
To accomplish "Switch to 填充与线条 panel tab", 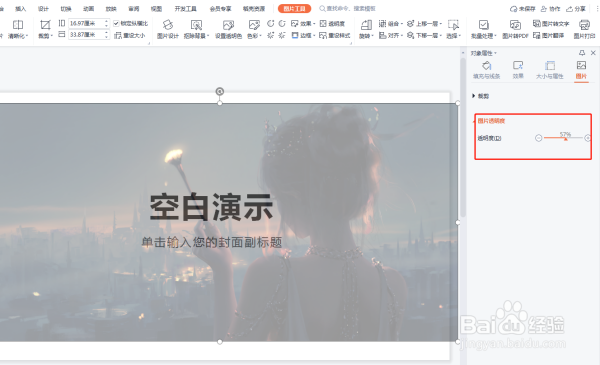I will (x=486, y=70).
